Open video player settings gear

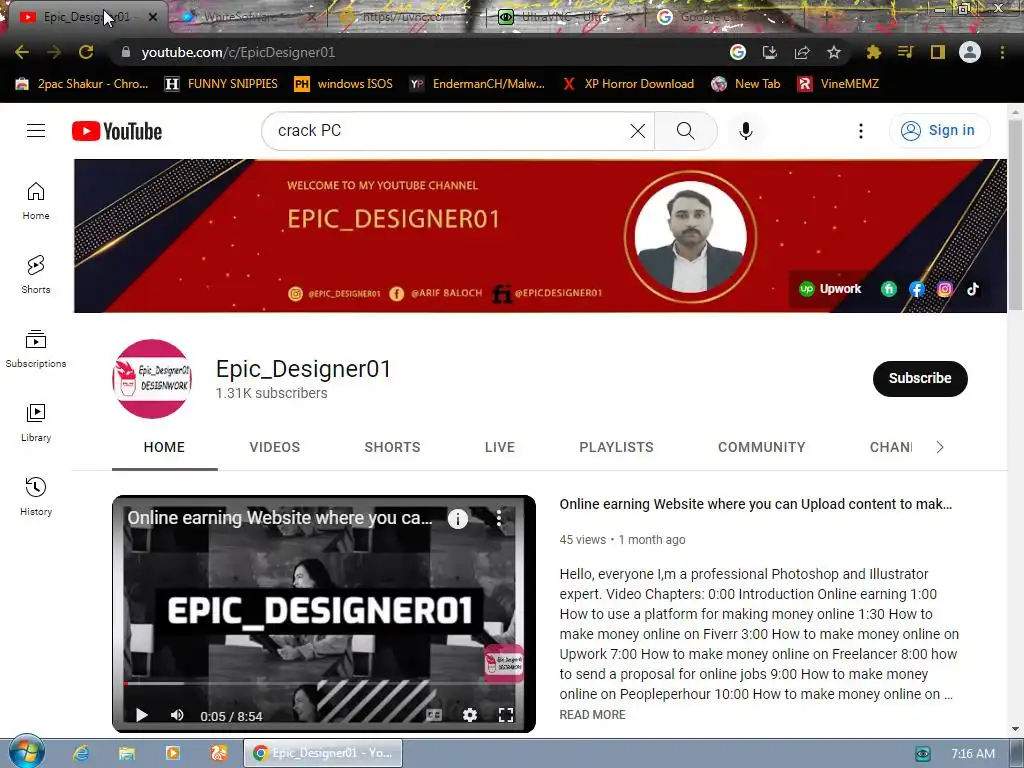click(470, 715)
